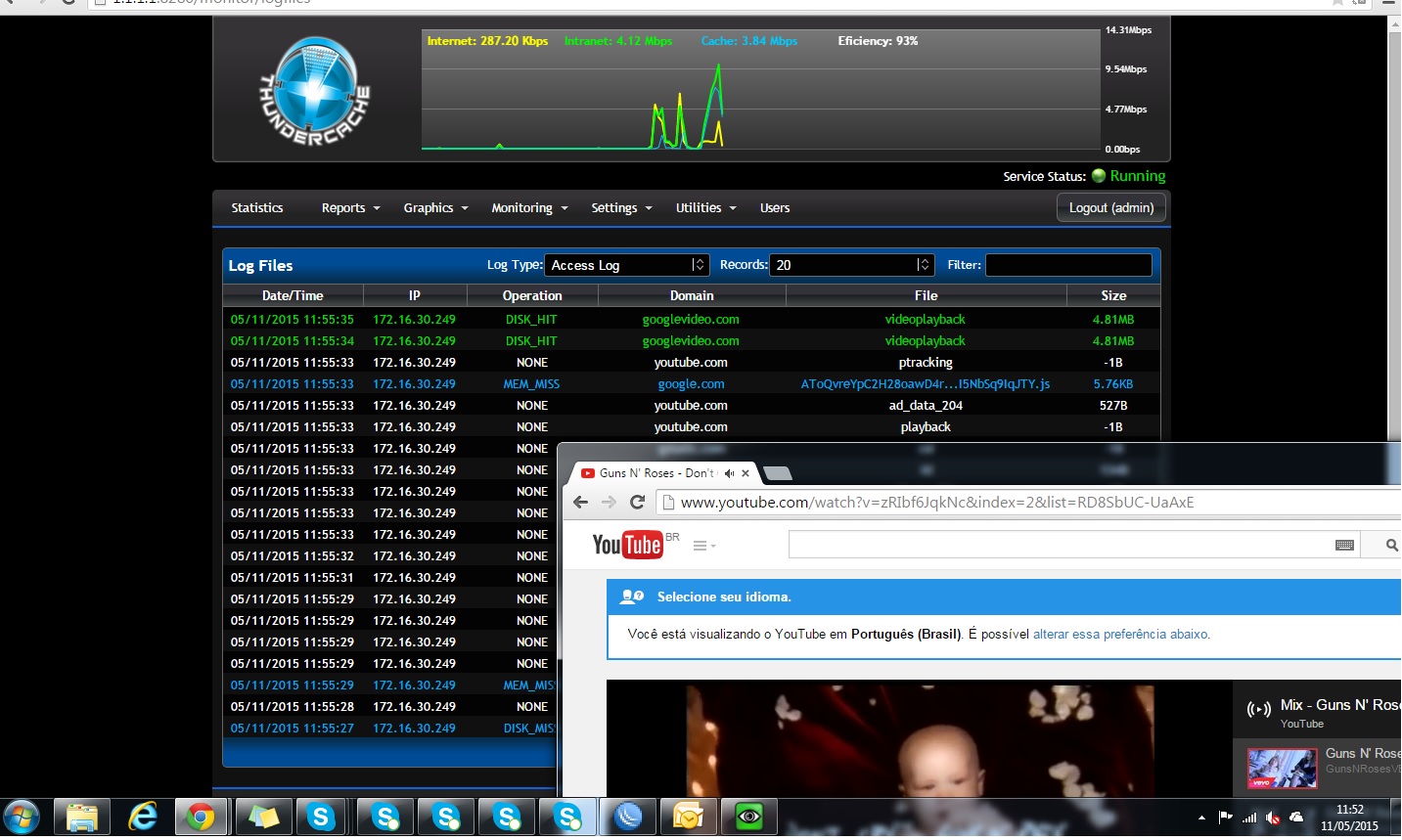Open a new tab beside the Guns N' Roses tab
The height and width of the screenshot is (840, 1402).
tap(778, 473)
